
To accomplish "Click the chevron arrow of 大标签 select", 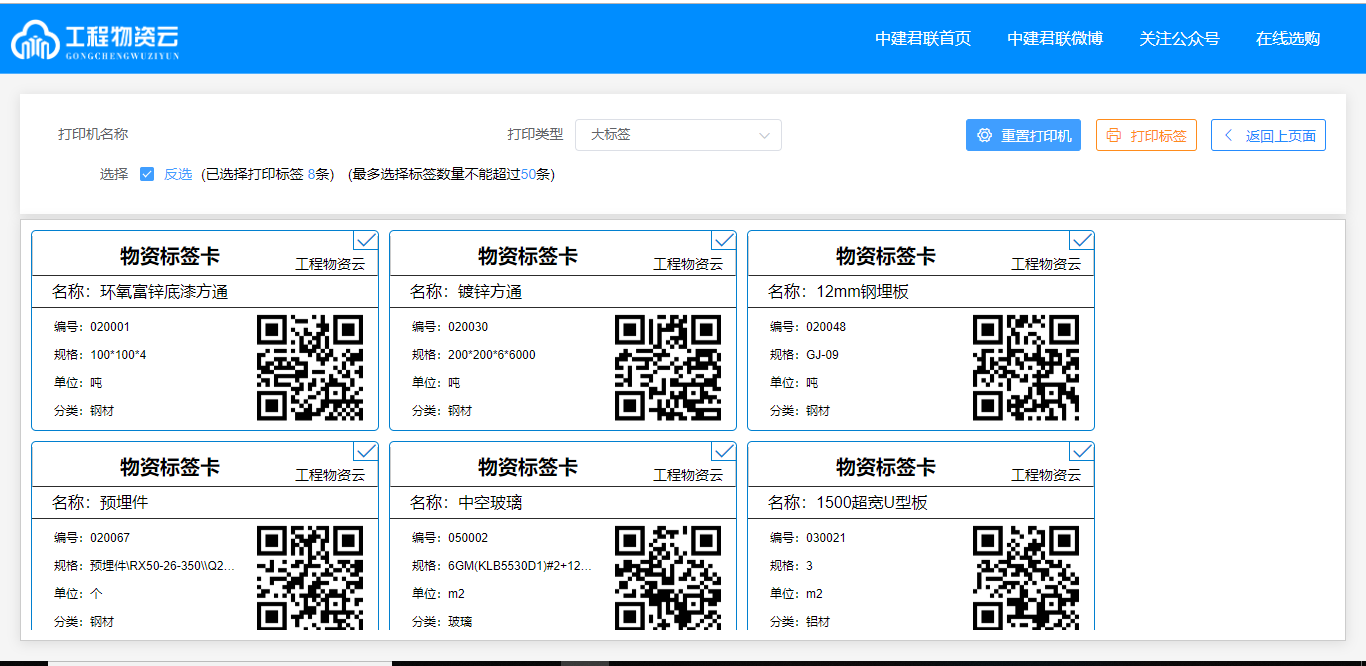I will pos(765,135).
